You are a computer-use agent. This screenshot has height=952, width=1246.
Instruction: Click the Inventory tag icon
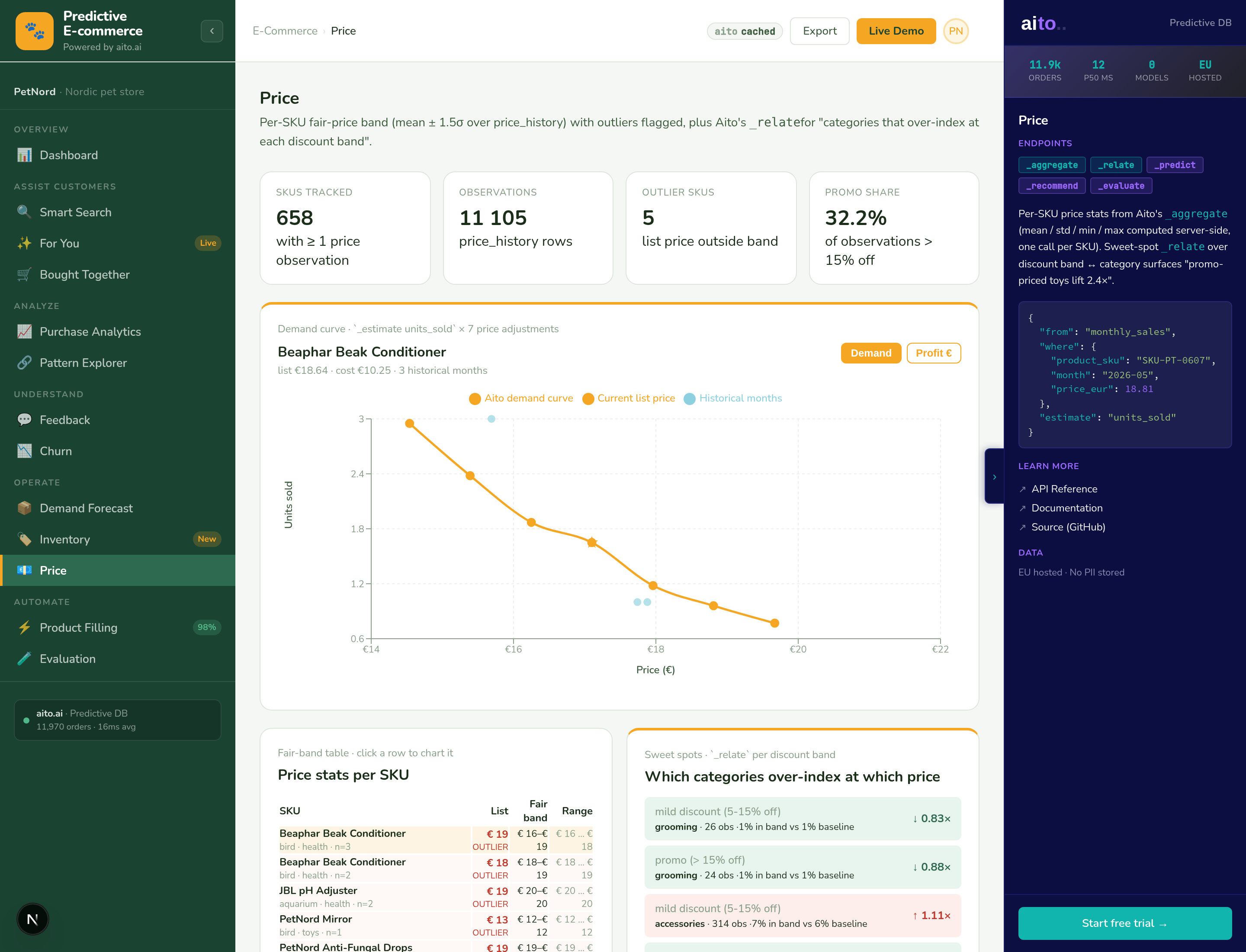[x=24, y=540]
